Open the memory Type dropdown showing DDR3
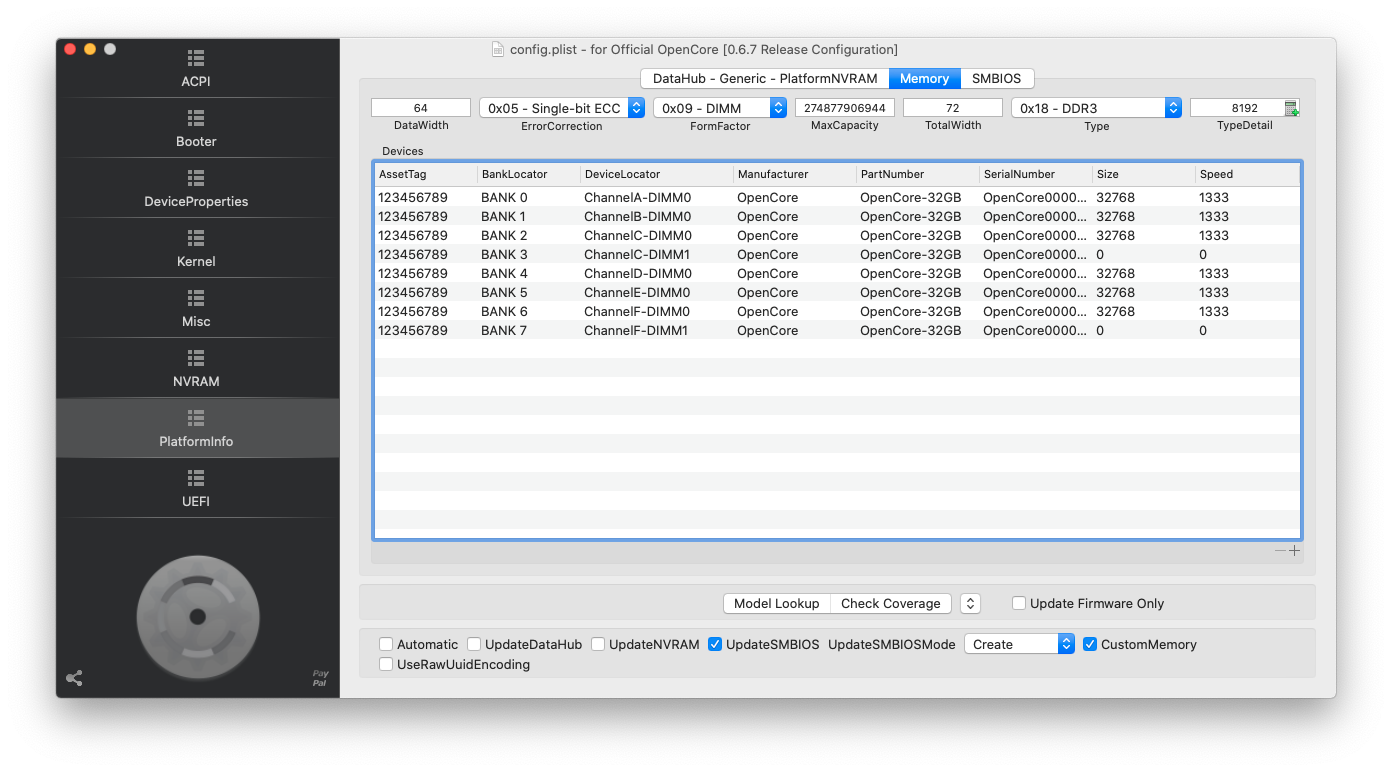 [1096, 108]
